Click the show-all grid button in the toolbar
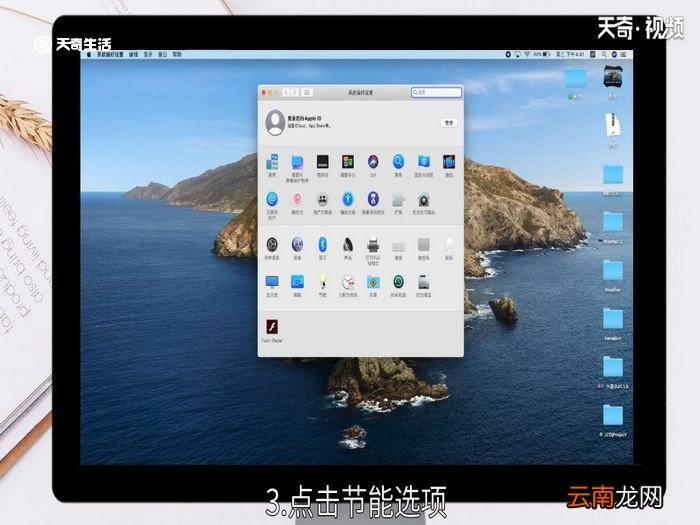This screenshot has width=700, height=525. click(307, 92)
